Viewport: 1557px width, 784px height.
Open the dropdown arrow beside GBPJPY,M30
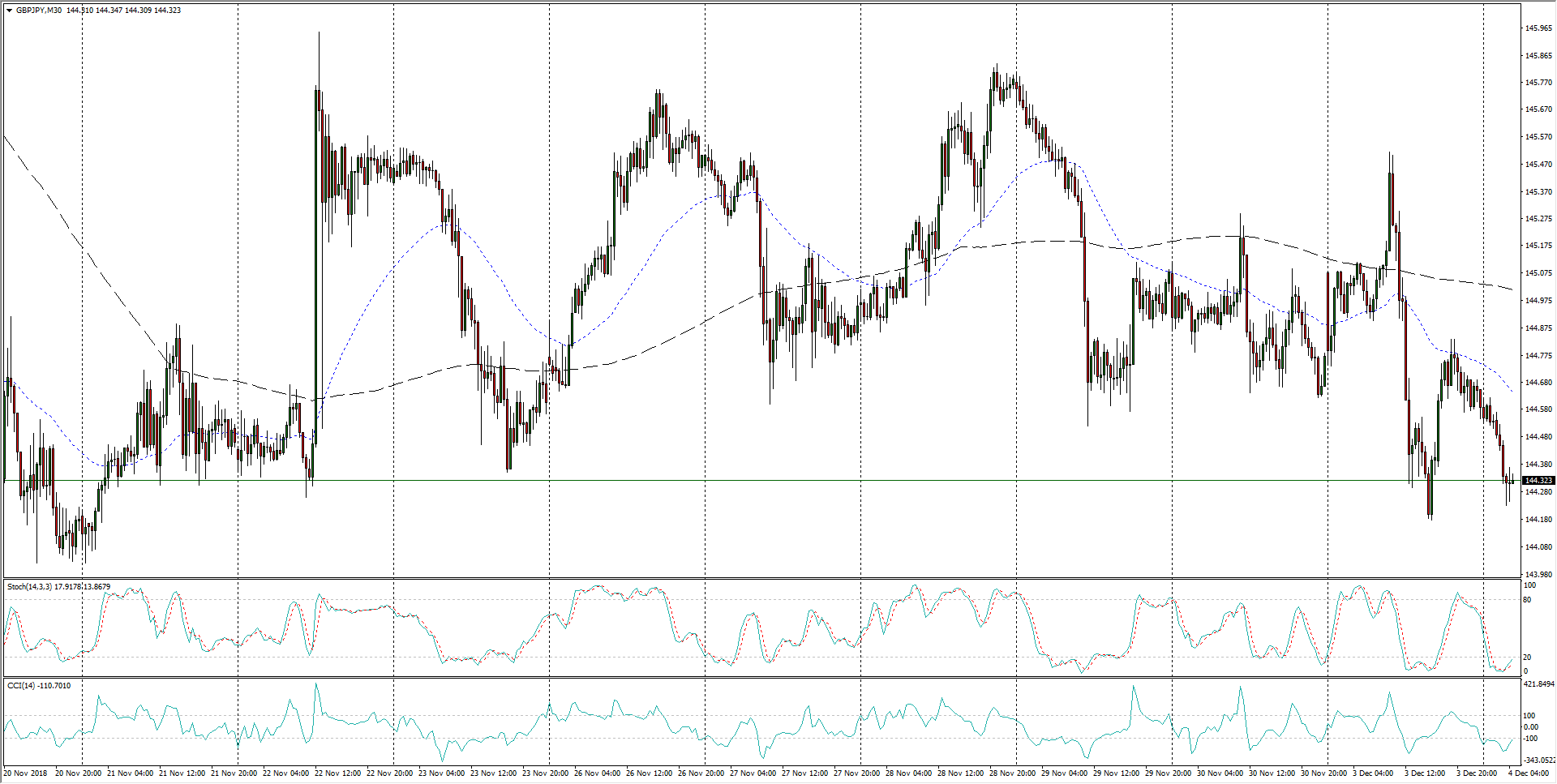pyautogui.click(x=9, y=11)
